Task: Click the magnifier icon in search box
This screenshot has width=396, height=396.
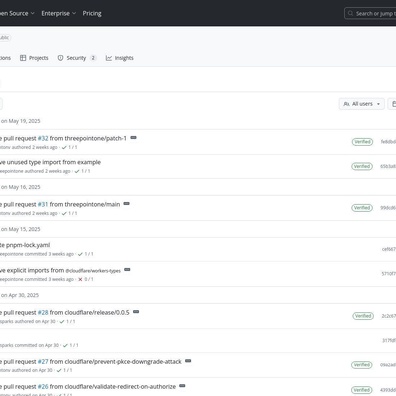Action: coord(350,13)
